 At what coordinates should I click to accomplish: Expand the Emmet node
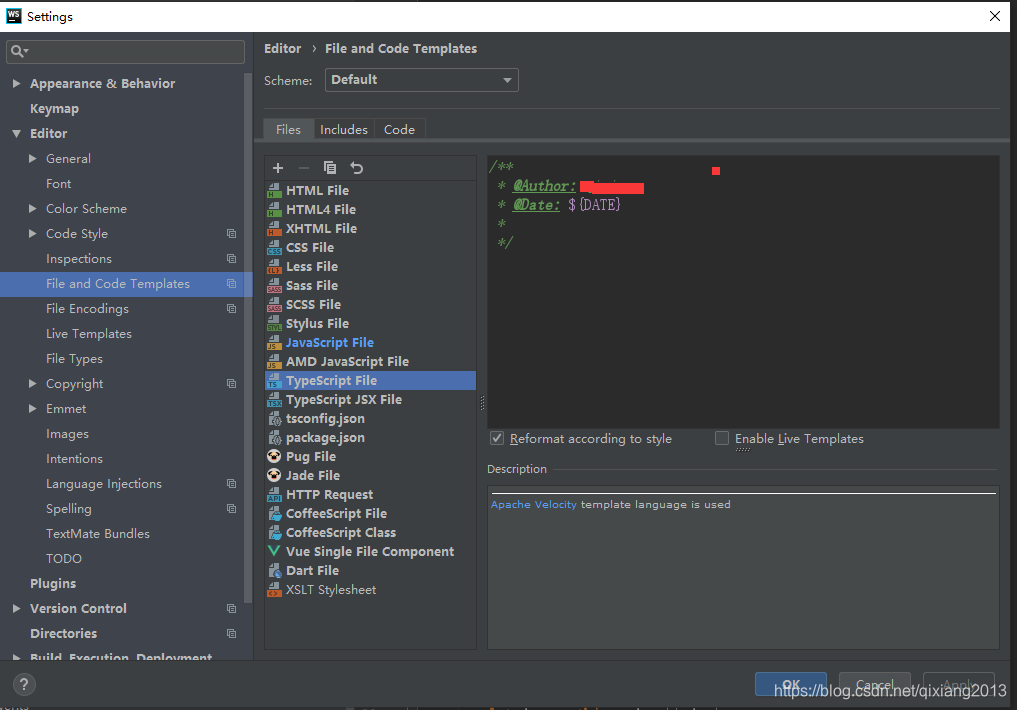coord(32,408)
